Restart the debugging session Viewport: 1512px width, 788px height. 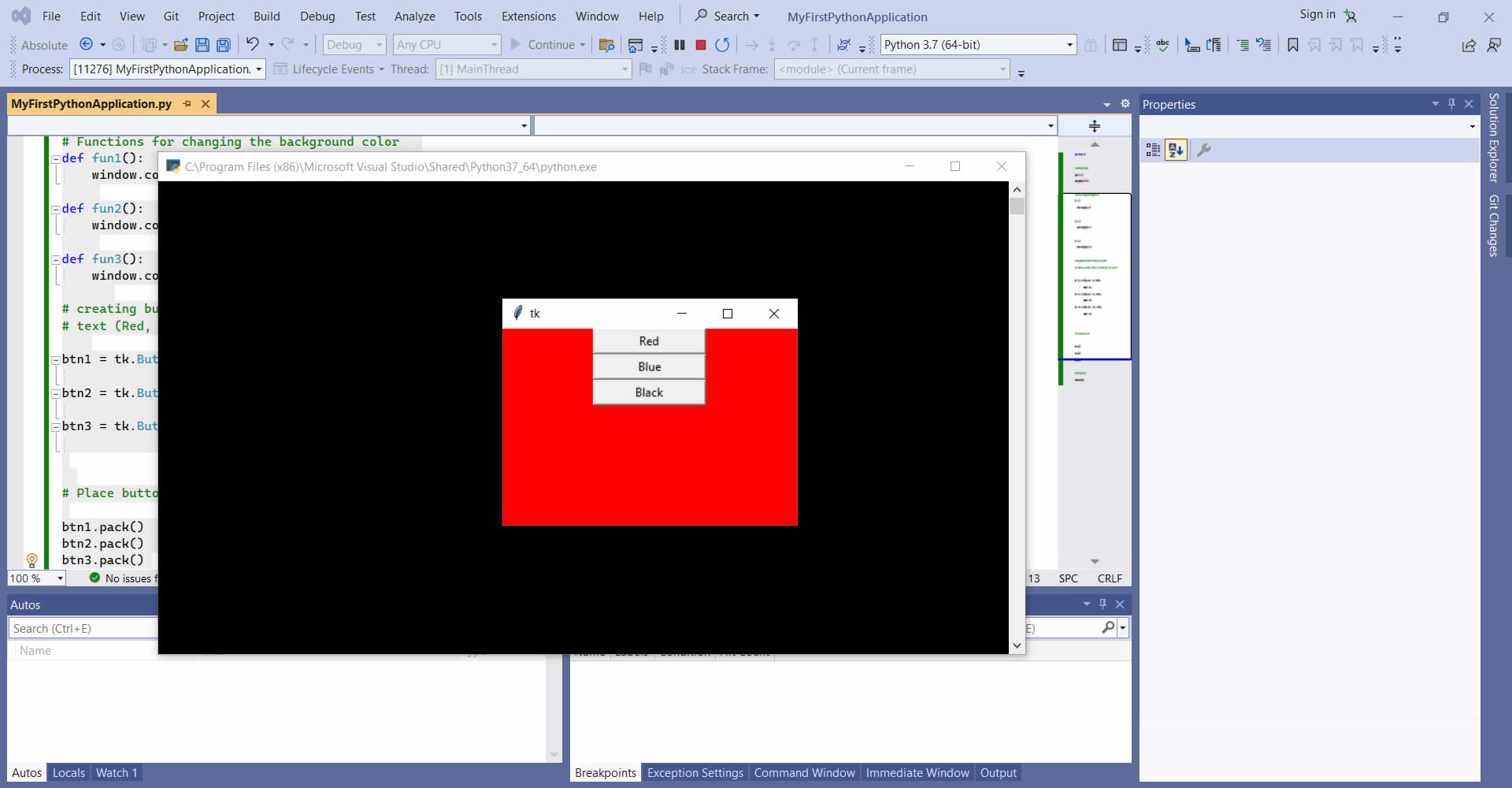point(722,45)
